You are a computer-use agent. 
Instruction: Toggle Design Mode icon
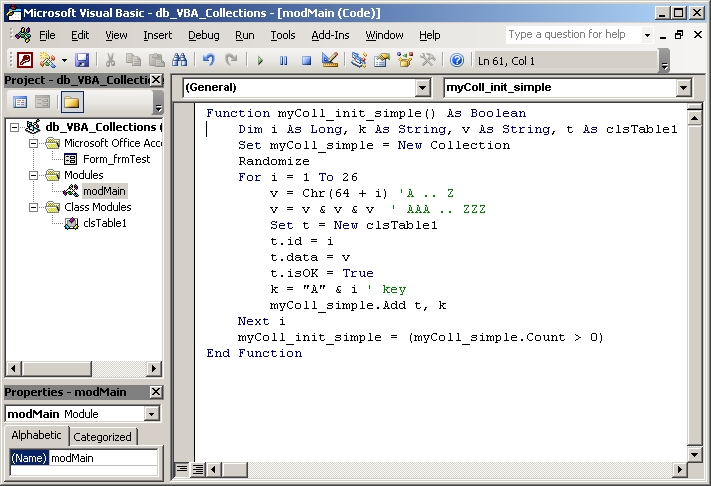point(330,60)
